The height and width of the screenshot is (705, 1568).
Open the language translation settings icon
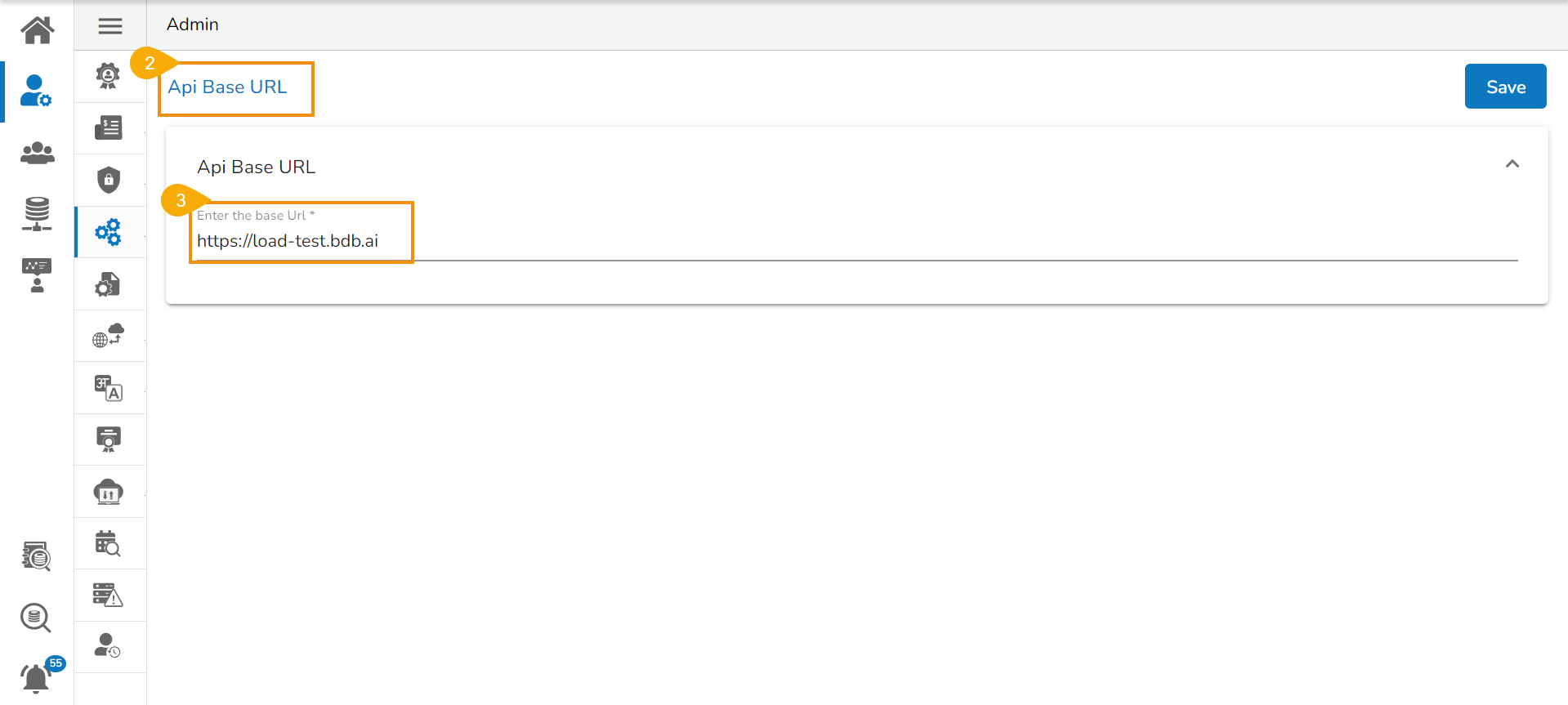point(109,388)
